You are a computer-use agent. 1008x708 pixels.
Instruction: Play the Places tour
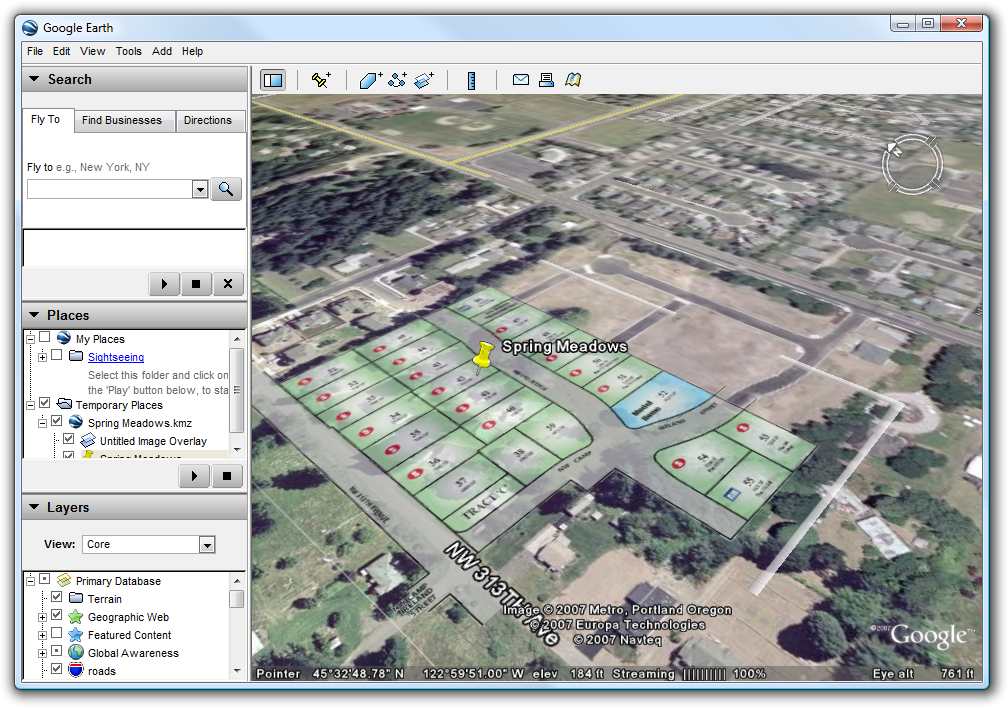(194, 476)
